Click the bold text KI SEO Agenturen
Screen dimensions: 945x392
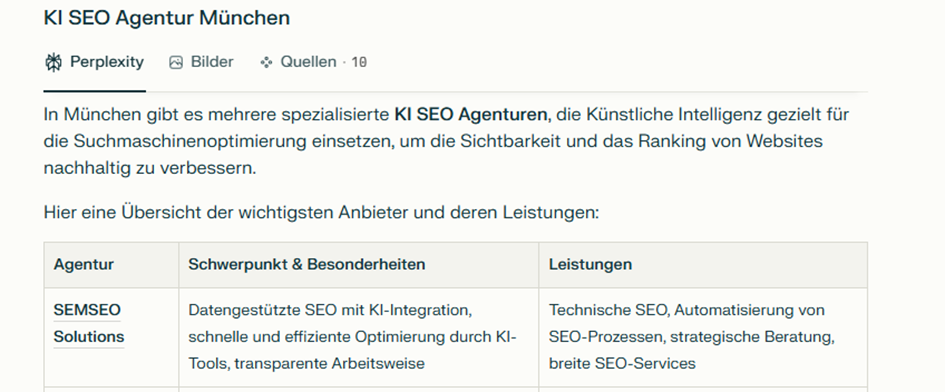(x=471, y=115)
